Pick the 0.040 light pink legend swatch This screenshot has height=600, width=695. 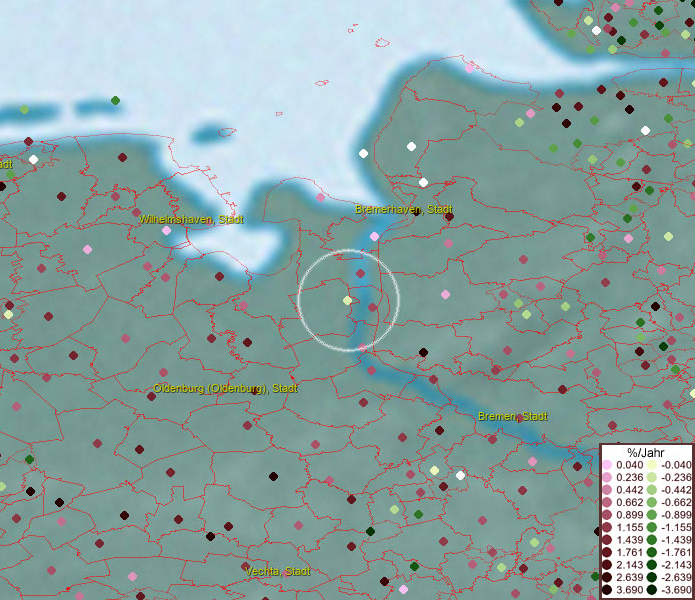click(x=607, y=465)
